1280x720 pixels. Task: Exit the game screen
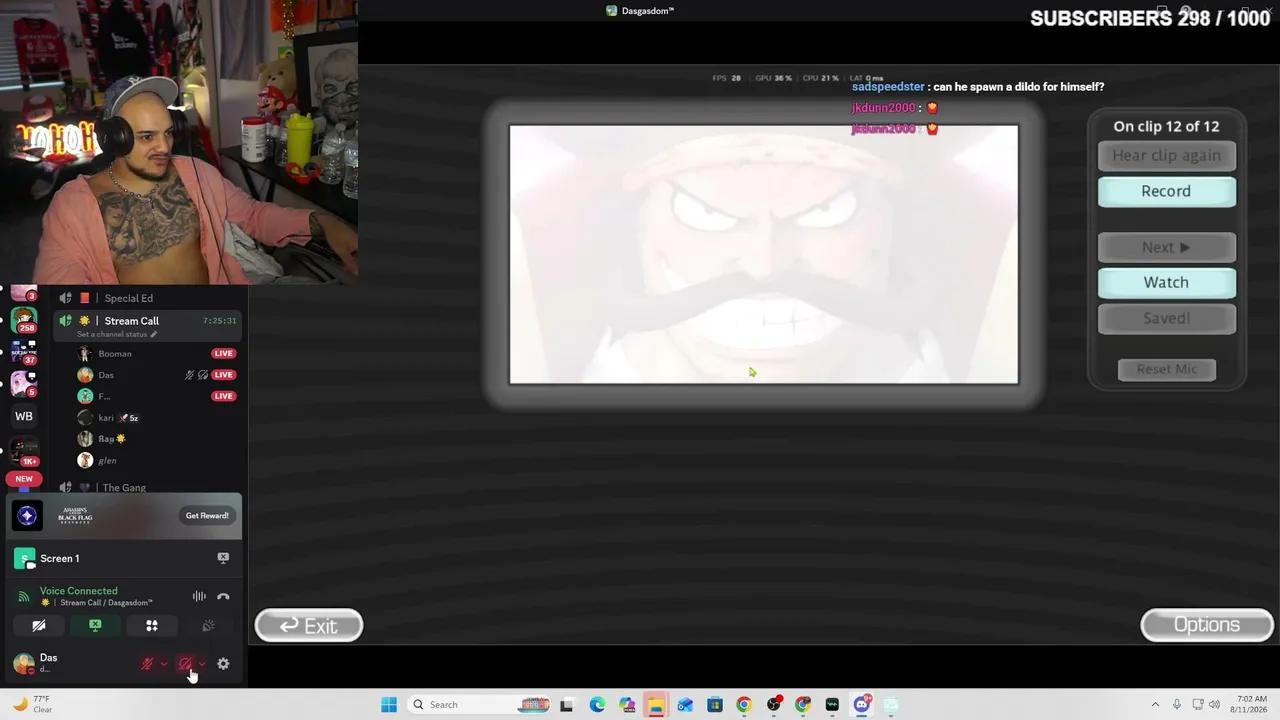point(309,625)
